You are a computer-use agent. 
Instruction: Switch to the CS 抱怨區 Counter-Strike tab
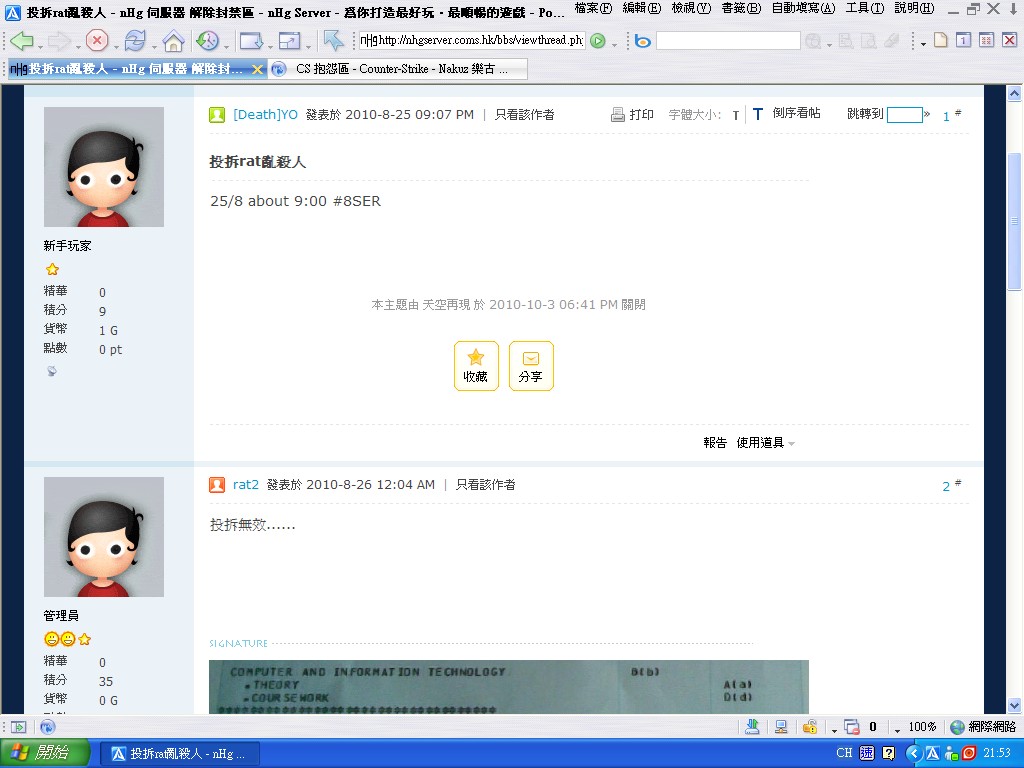395,69
